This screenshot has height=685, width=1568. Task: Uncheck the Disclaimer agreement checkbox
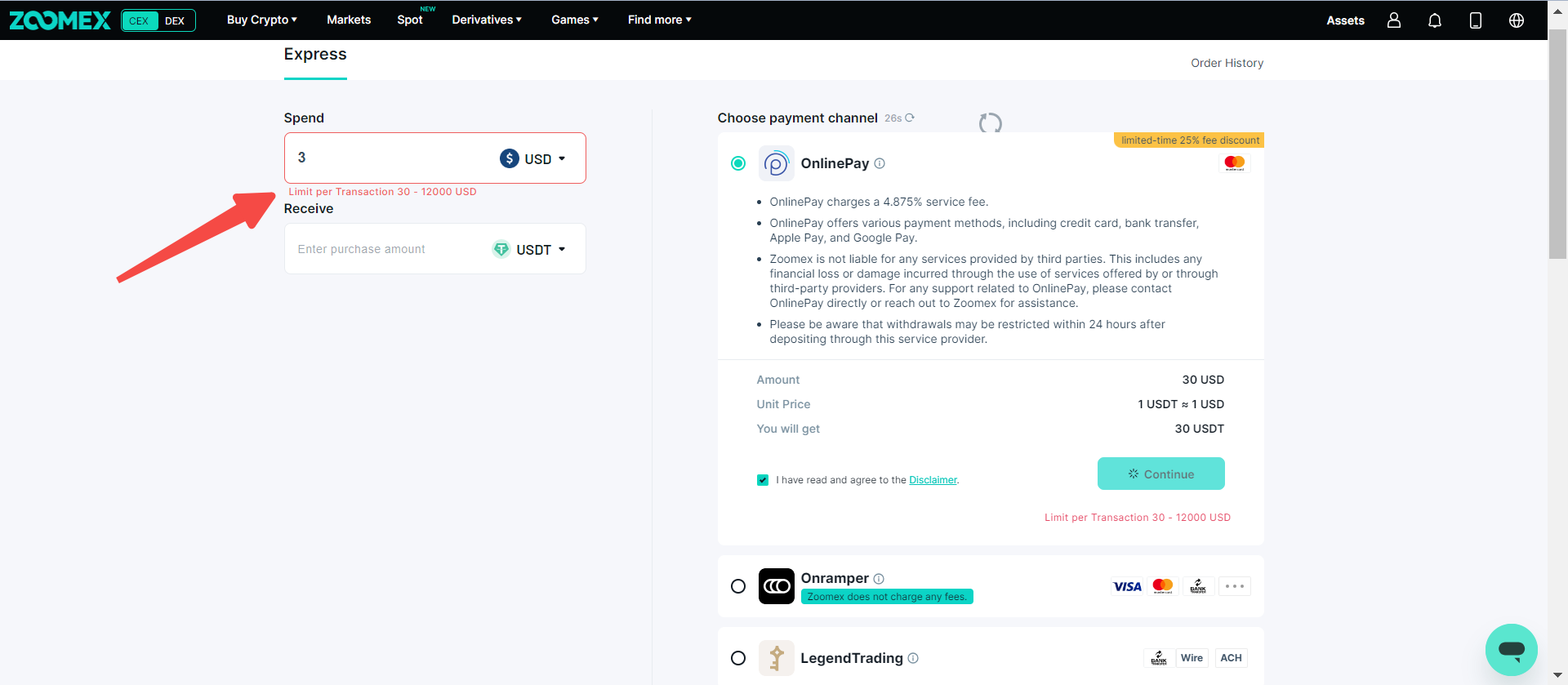(x=763, y=480)
